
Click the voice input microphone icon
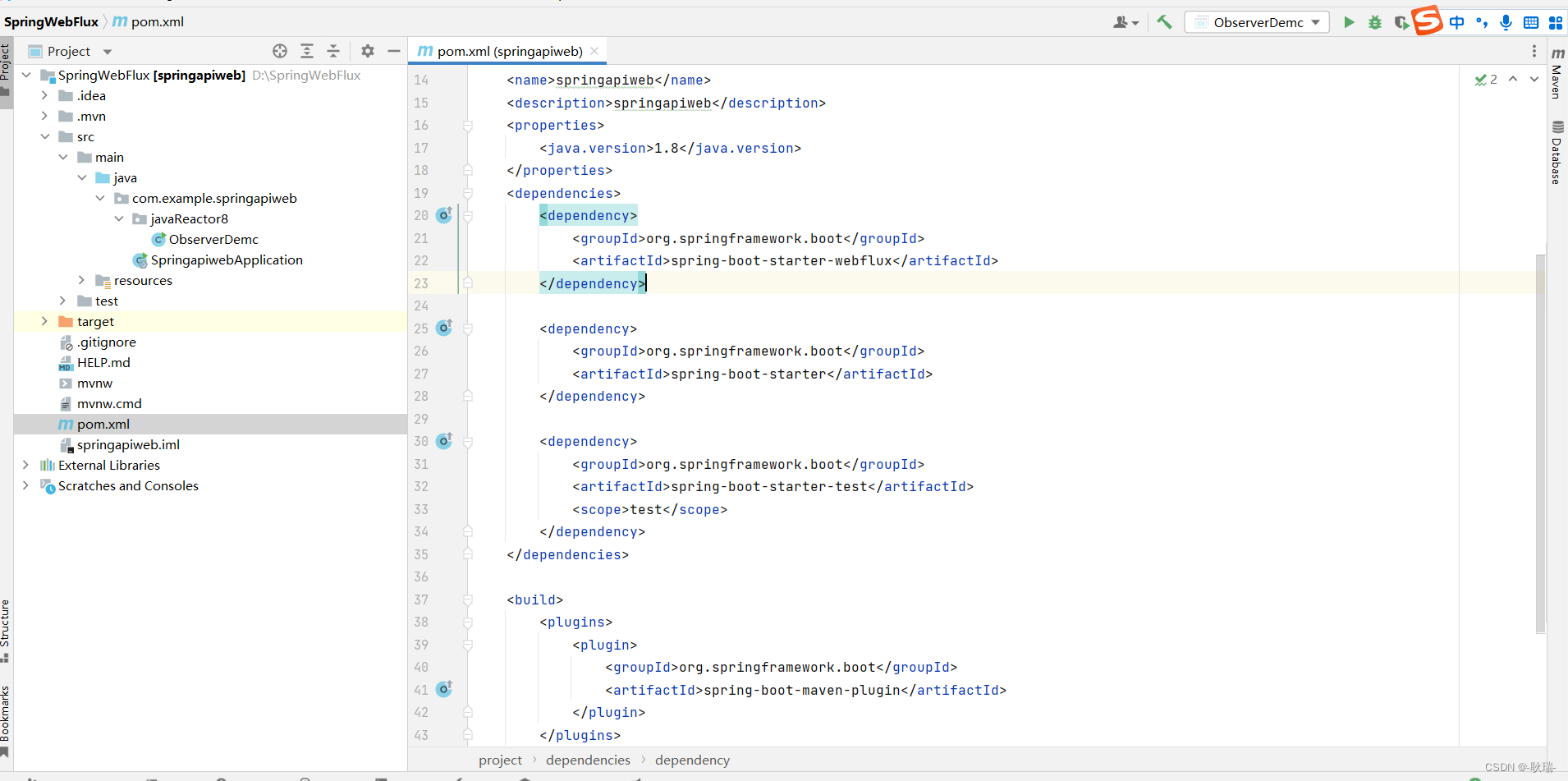click(1506, 22)
